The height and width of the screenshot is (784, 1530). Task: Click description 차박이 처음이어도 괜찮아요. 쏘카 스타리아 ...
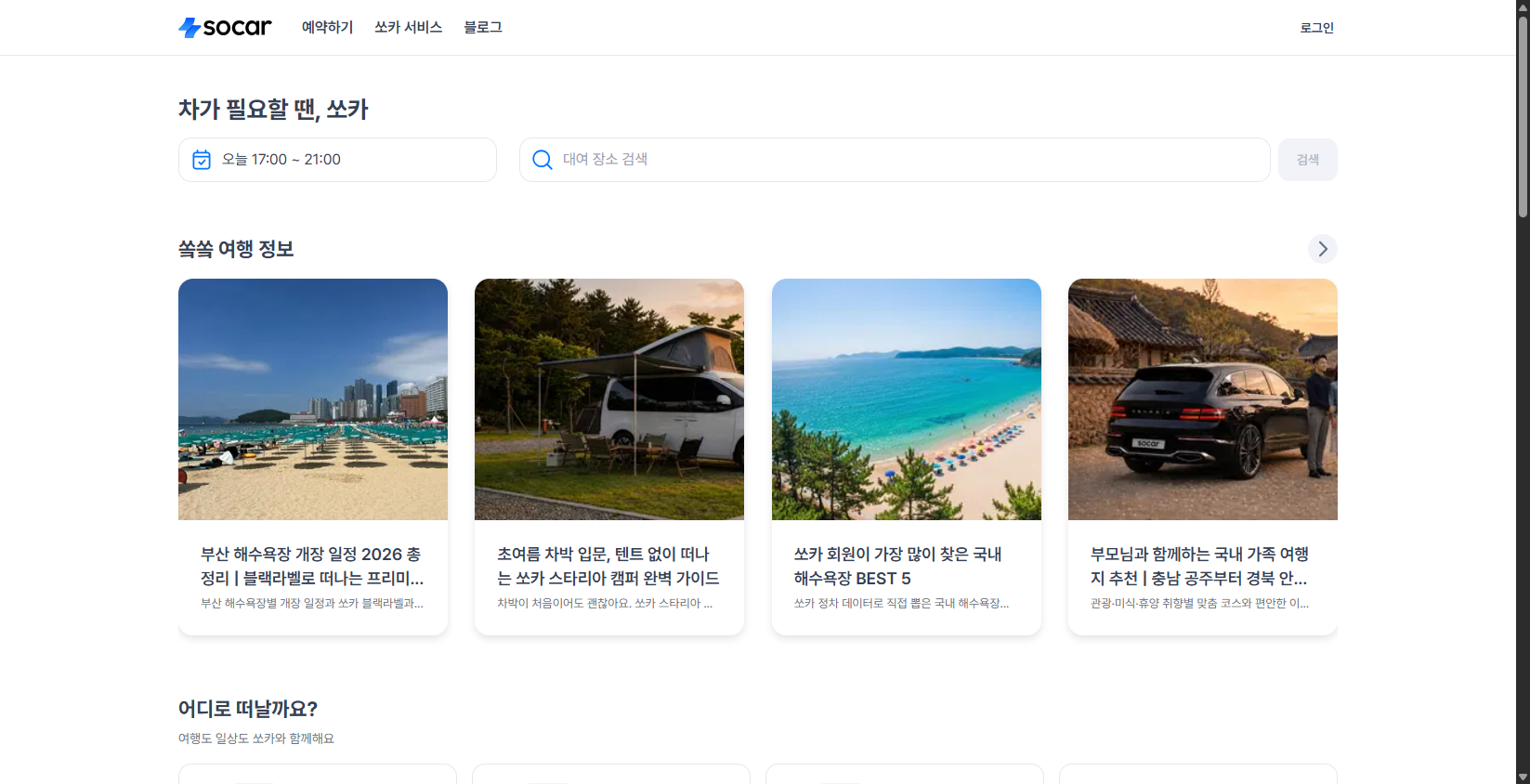point(605,603)
